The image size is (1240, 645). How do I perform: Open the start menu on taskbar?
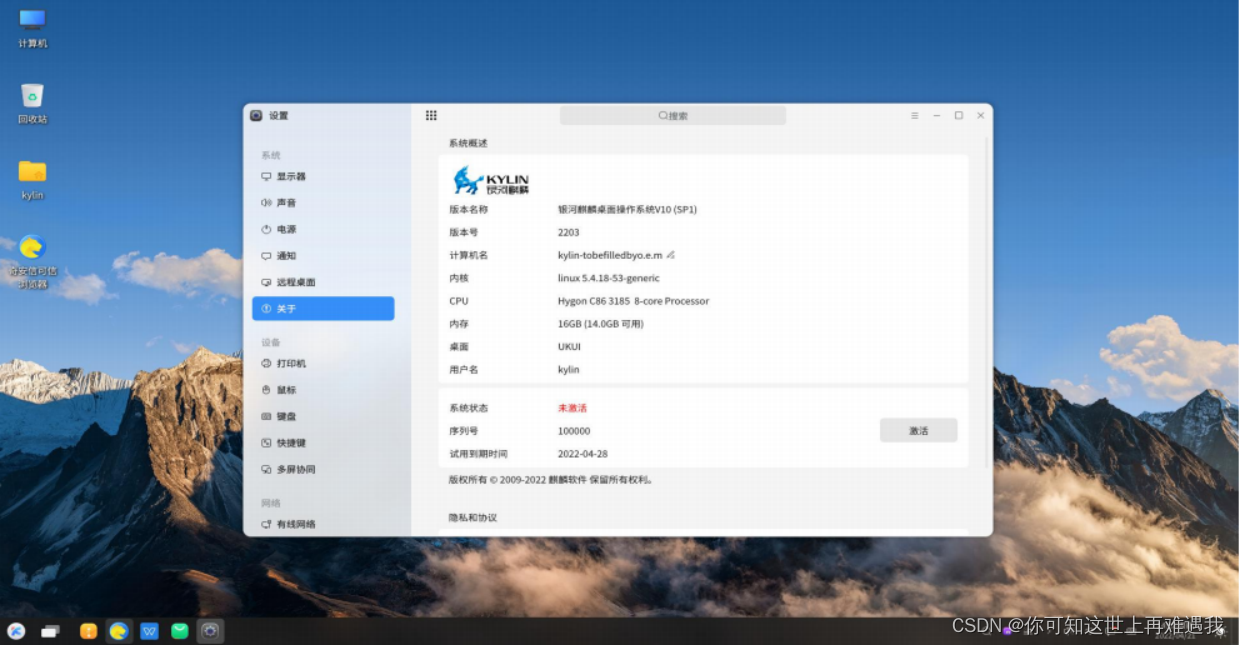[16, 631]
